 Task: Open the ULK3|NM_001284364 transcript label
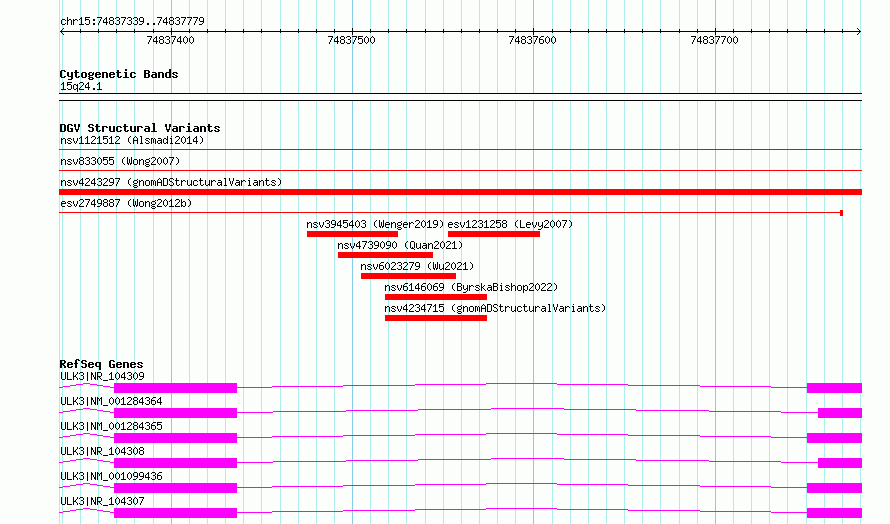pos(111,401)
